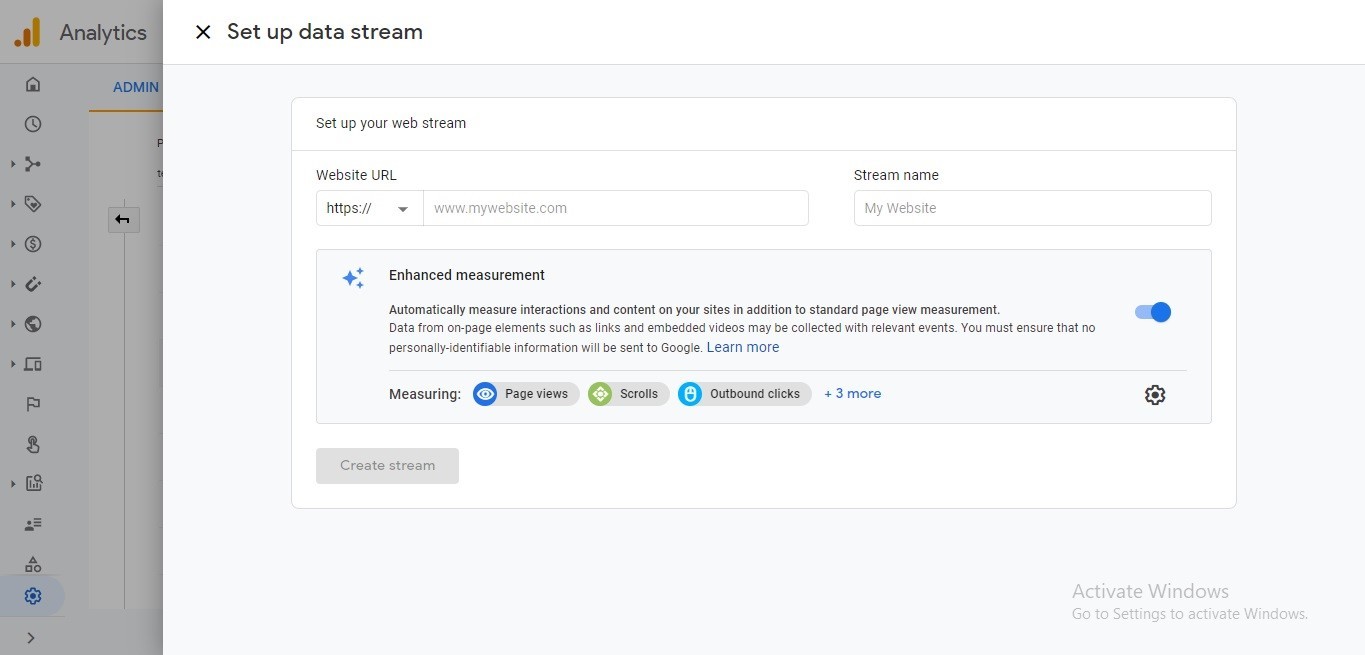Focus the Stream name input field
1365x655 pixels.
coord(1032,208)
